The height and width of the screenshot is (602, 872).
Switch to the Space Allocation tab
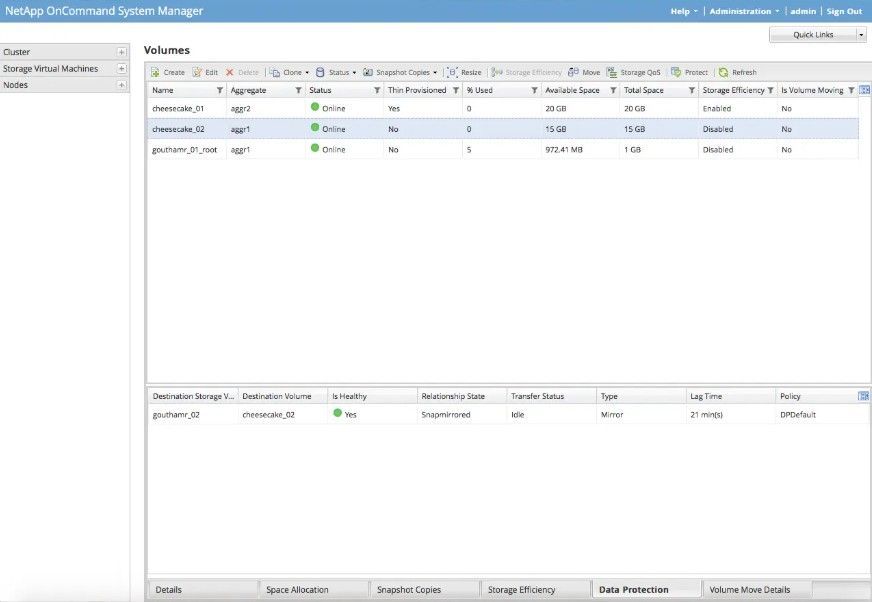click(297, 590)
